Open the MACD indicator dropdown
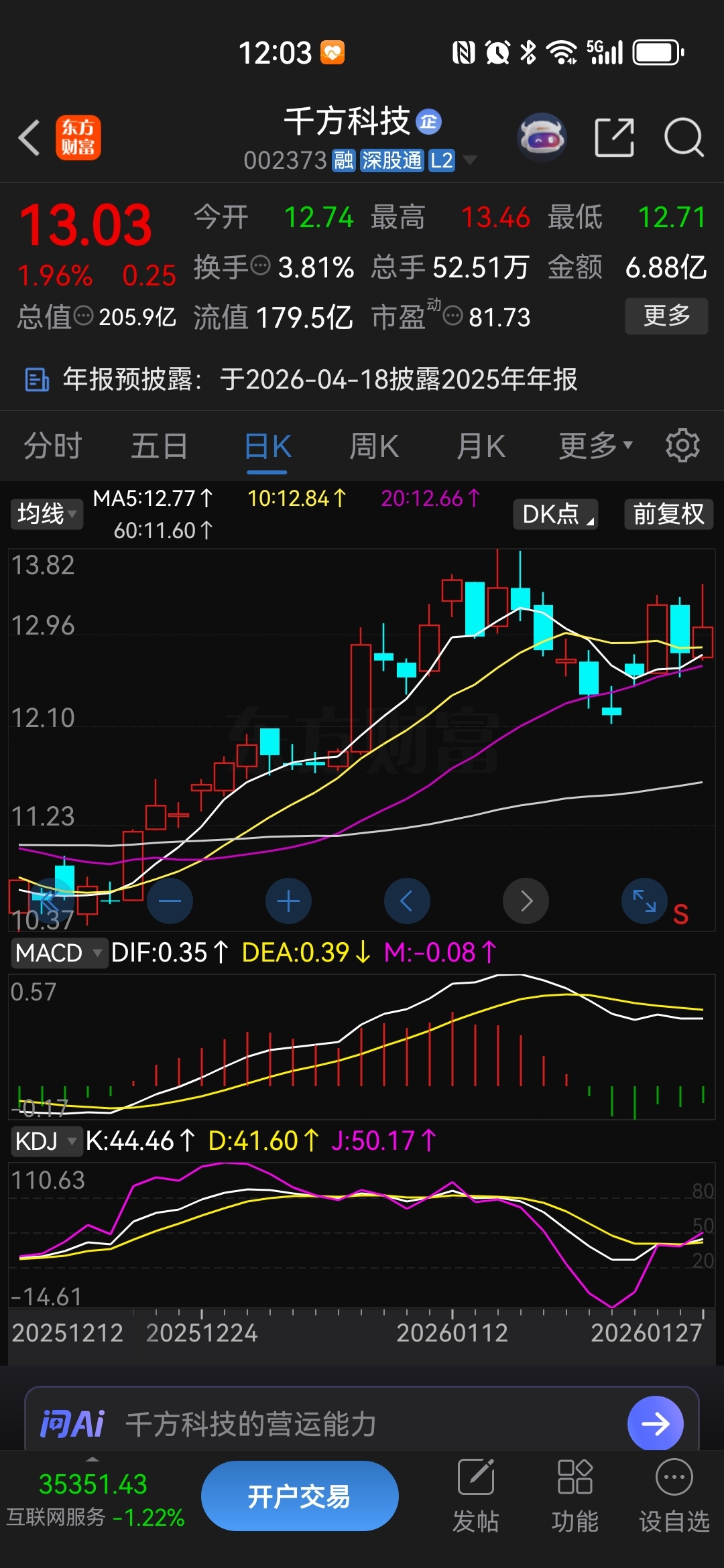The width and height of the screenshot is (724, 1568). pos(59,952)
